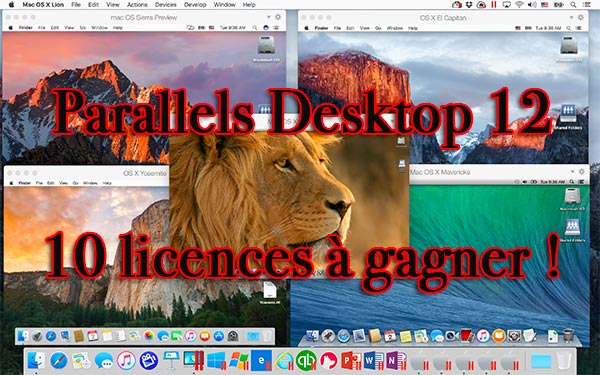Open Wi-Fi status in the top menu bar
Screen dimensions: 600x375
(x=519, y=5)
